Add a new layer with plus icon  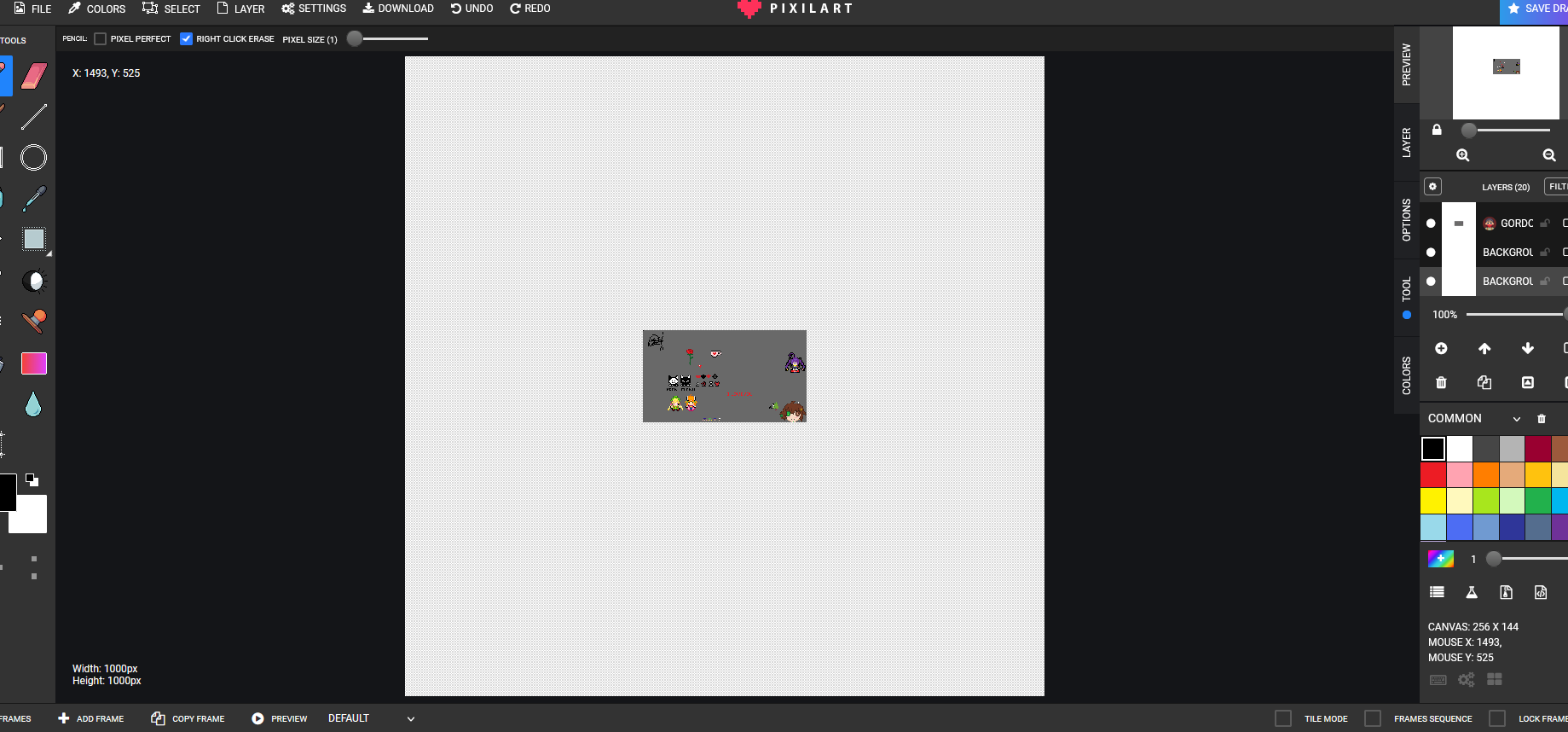[1441, 348]
